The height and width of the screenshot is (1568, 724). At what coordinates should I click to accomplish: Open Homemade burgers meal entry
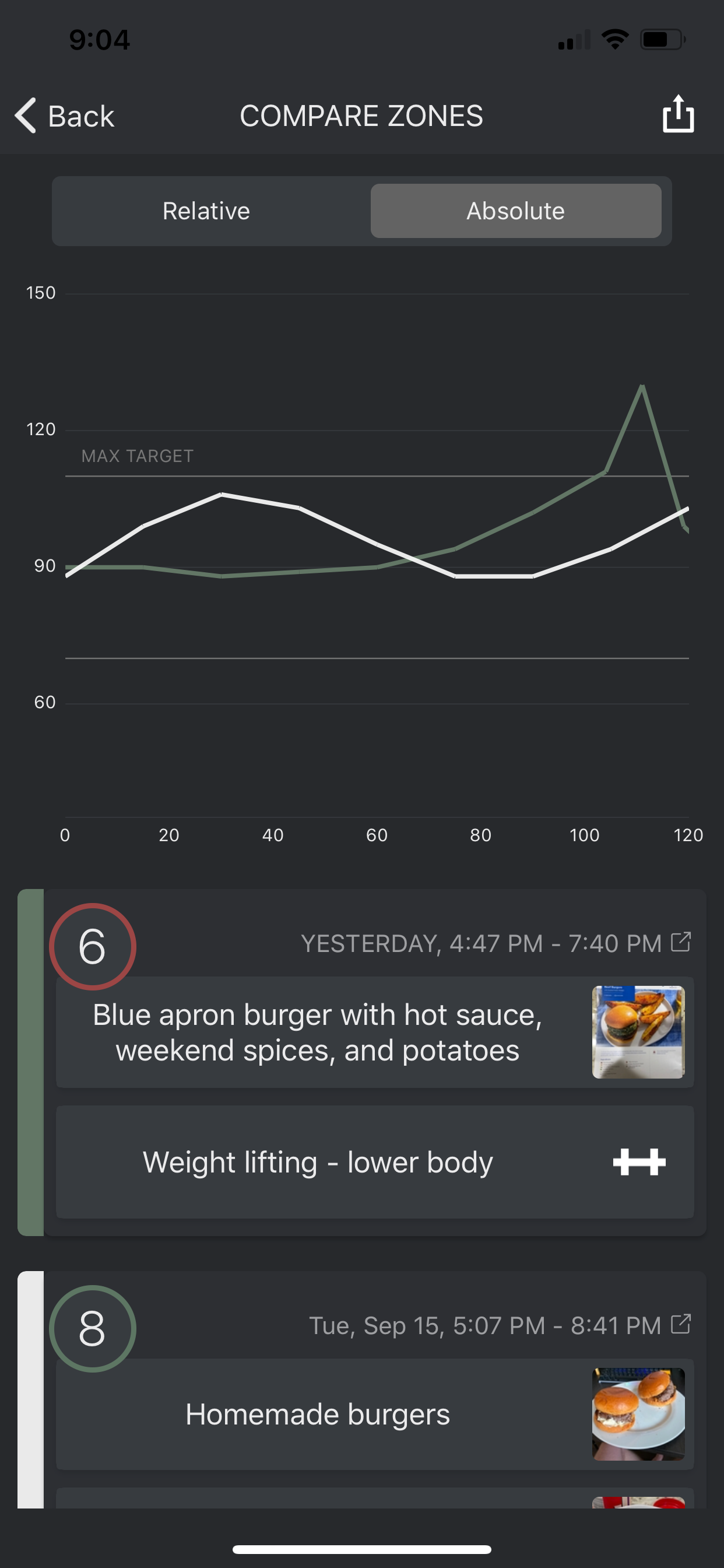(317, 1414)
